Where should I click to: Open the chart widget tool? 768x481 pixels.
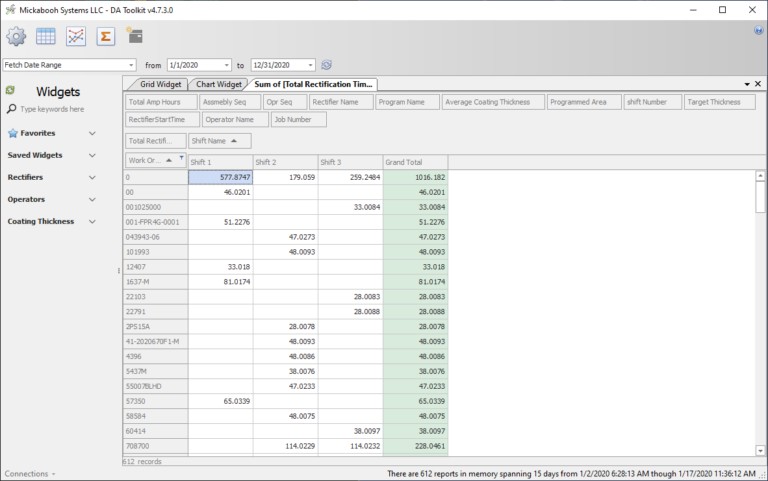click(76, 36)
